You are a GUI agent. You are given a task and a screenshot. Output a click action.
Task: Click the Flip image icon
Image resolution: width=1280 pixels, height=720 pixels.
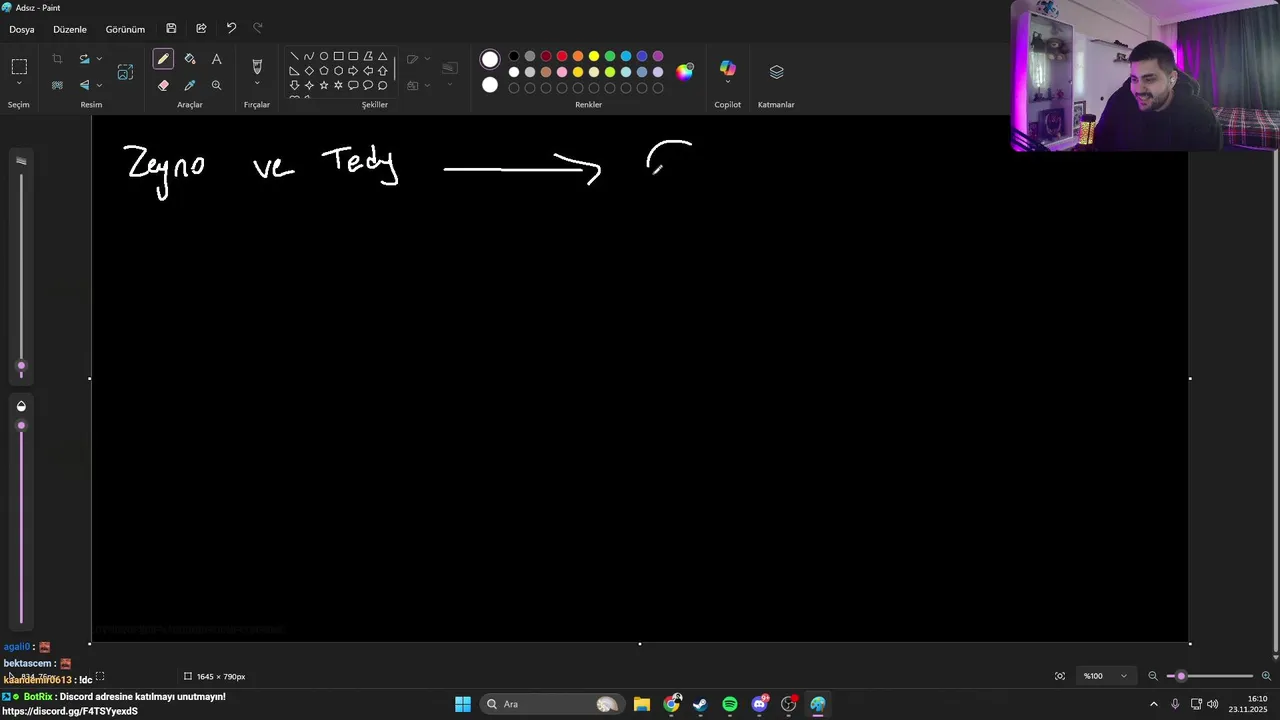(x=84, y=85)
